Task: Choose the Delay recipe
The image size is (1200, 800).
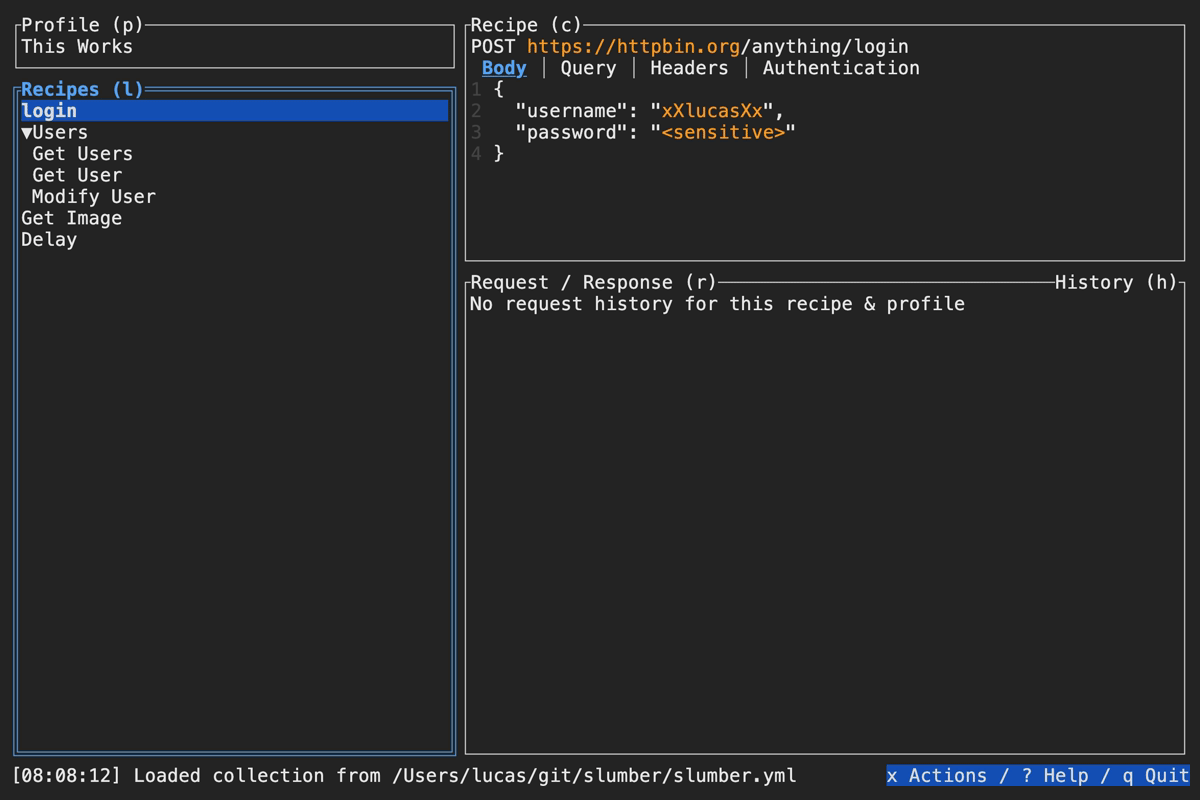Action: [49, 240]
